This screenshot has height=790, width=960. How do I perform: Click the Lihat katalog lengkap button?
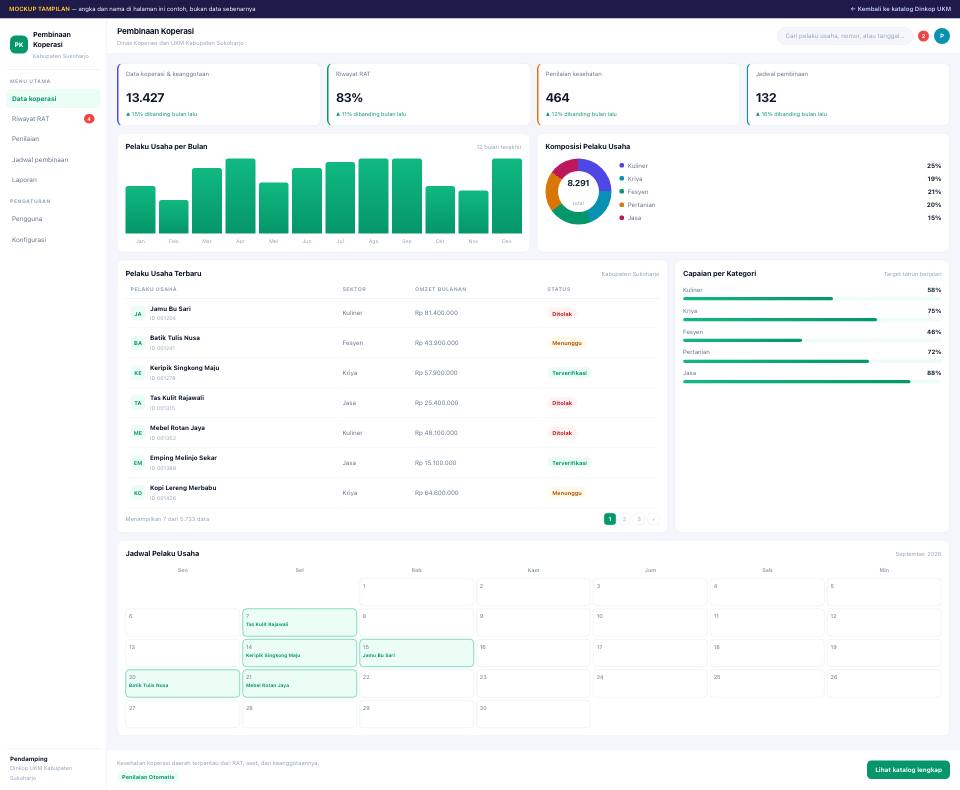point(908,770)
